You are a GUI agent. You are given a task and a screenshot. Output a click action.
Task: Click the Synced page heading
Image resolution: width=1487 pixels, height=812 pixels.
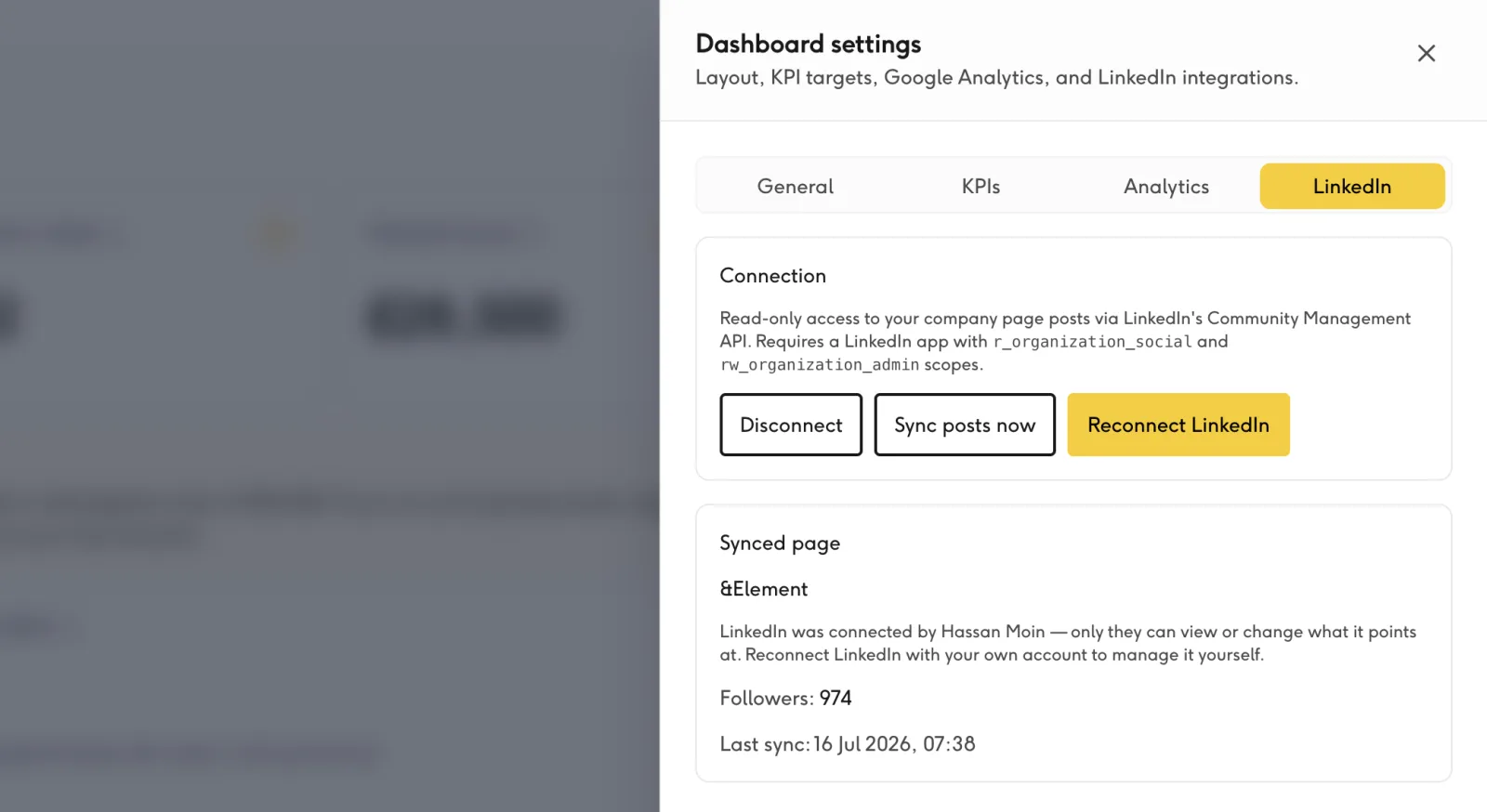pos(780,544)
